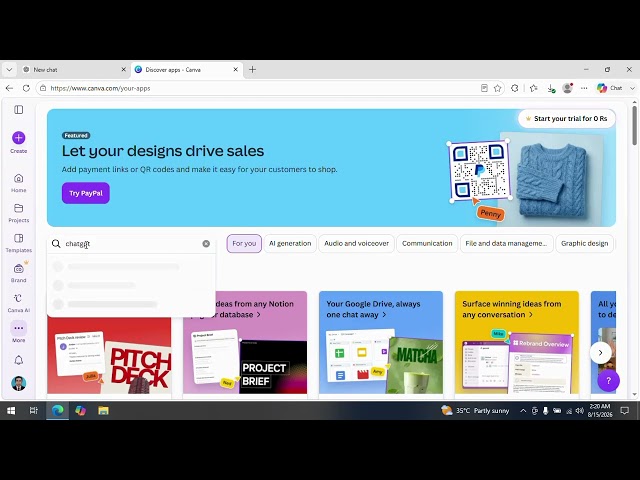The height and width of the screenshot is (480, 640).
Task: Click the page vertical scrollbar
Action: (634, 125)
